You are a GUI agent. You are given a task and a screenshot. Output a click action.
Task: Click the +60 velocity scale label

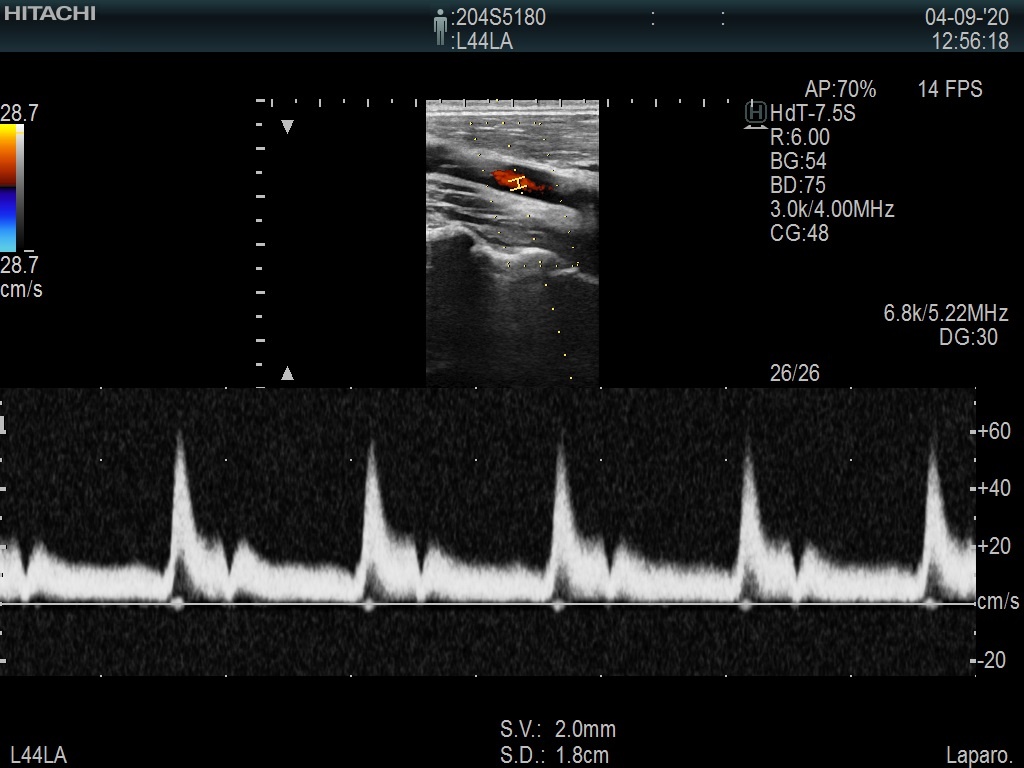click(x=993, y=431)
